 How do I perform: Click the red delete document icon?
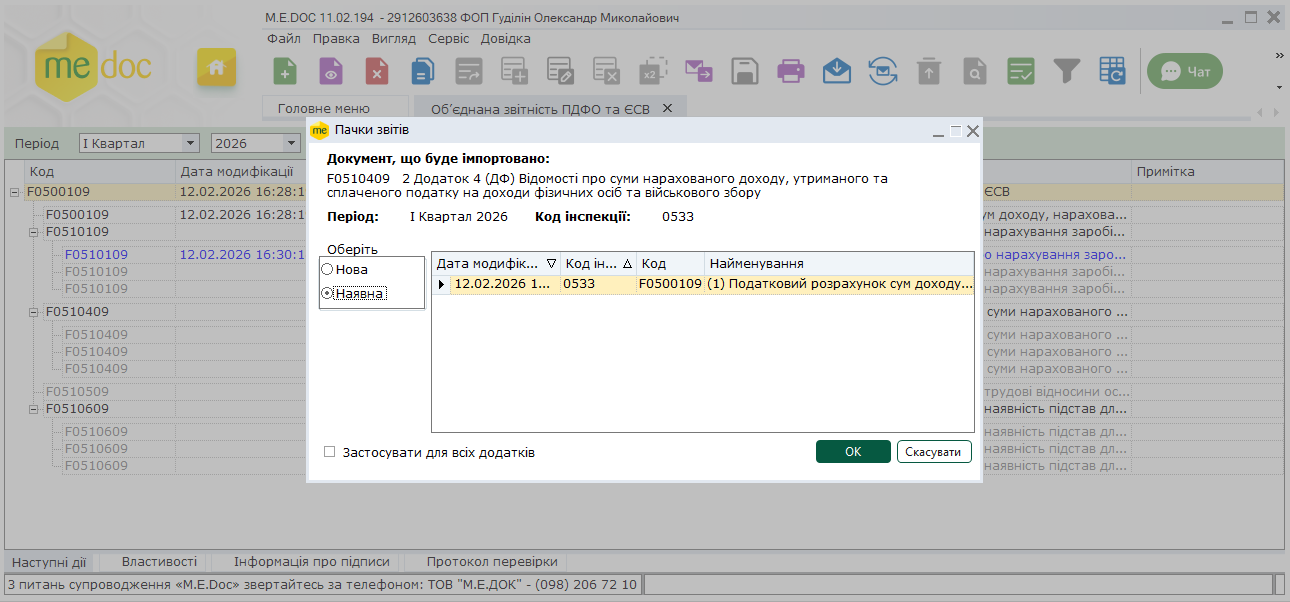pos(377,71)
